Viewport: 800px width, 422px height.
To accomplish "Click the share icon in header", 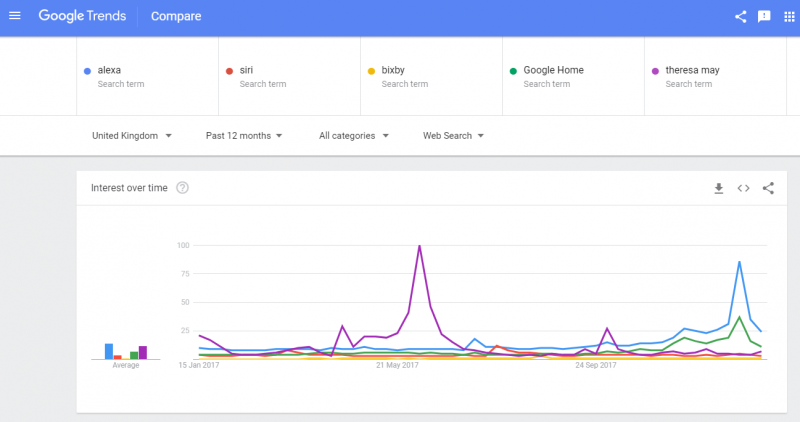I will [x=740, y=16].
